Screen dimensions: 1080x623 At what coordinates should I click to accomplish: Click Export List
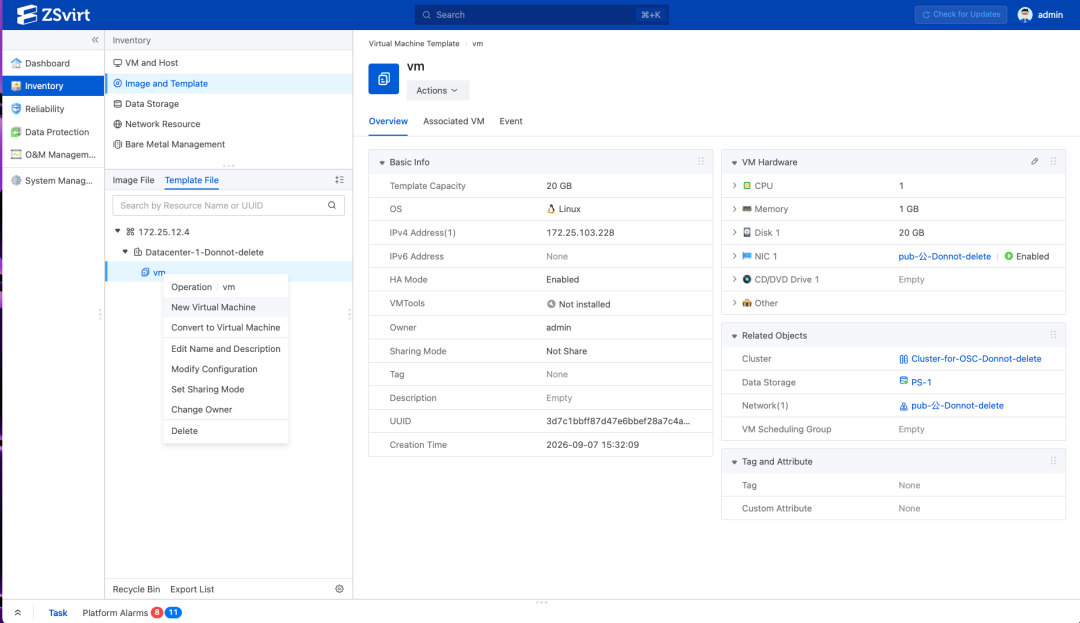192,589
